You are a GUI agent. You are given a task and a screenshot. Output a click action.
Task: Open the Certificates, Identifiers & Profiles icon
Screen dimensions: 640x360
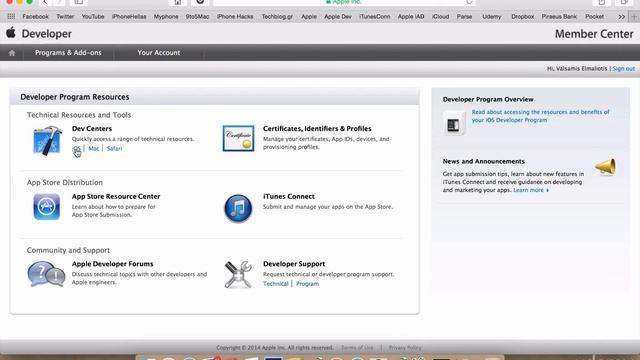click(x=238, y=138)
